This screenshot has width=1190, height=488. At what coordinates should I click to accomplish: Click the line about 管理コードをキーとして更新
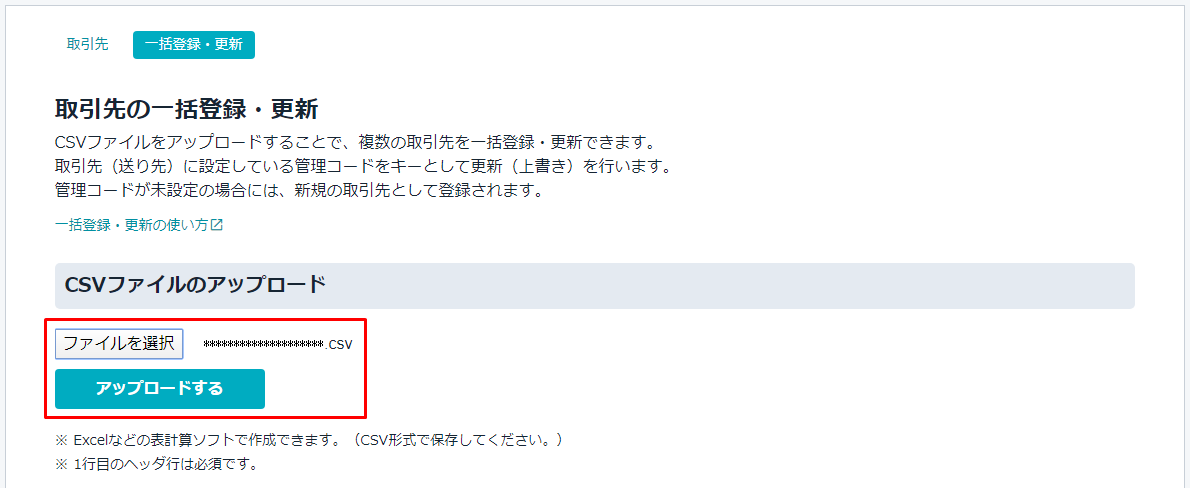tap(363, 167)
